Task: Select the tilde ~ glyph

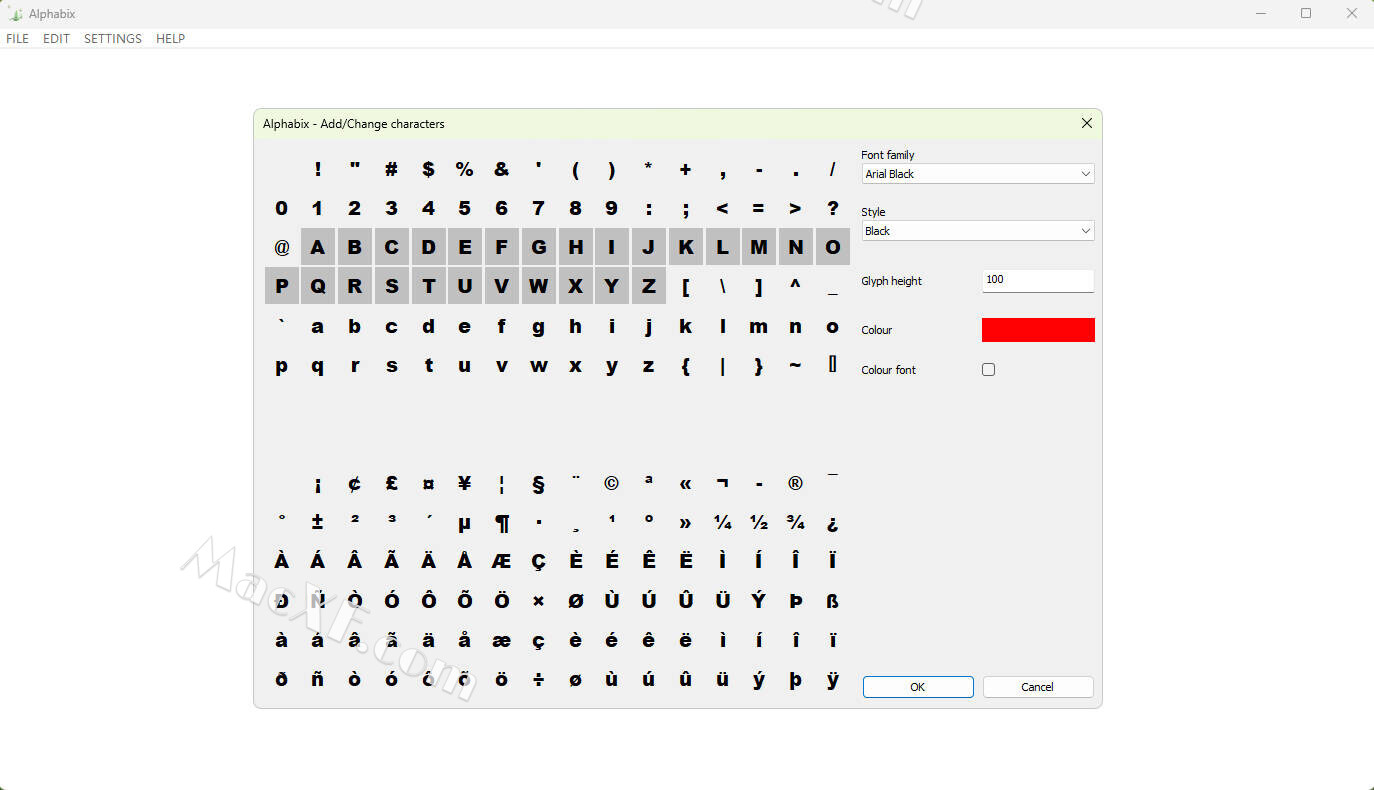Action: [x=795, y=365]
